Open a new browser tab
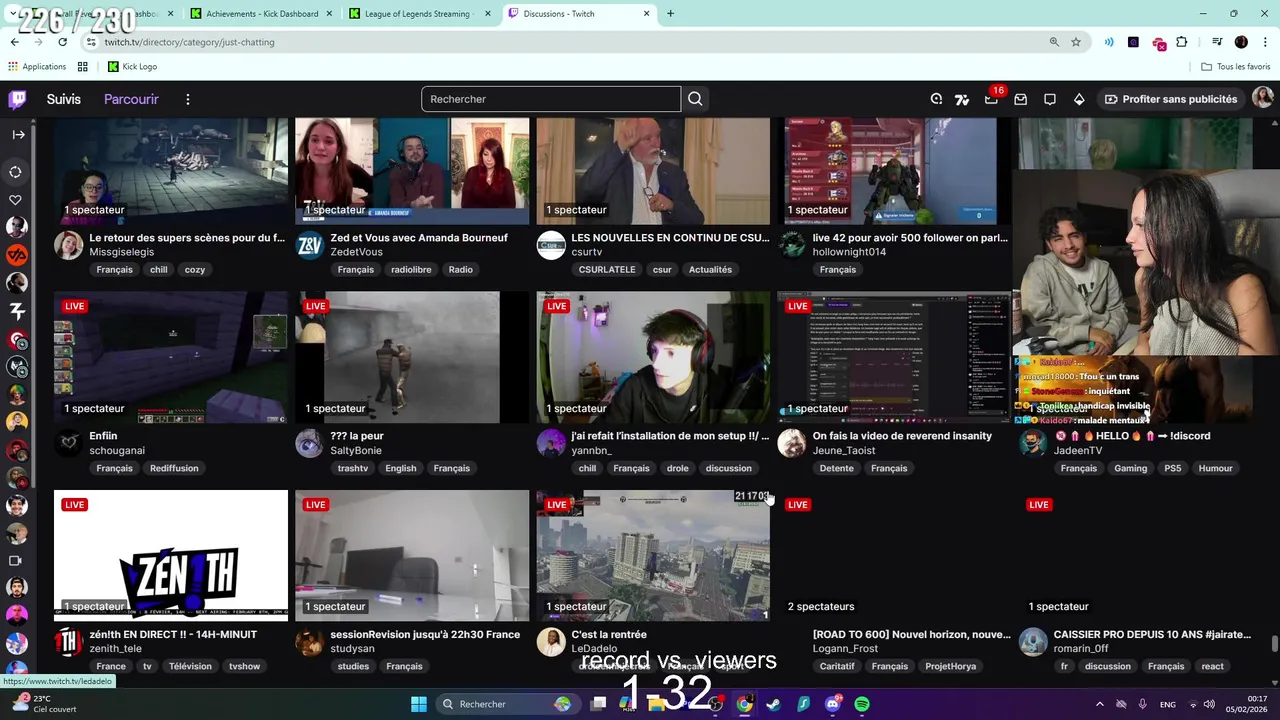 tap(670, 14)
